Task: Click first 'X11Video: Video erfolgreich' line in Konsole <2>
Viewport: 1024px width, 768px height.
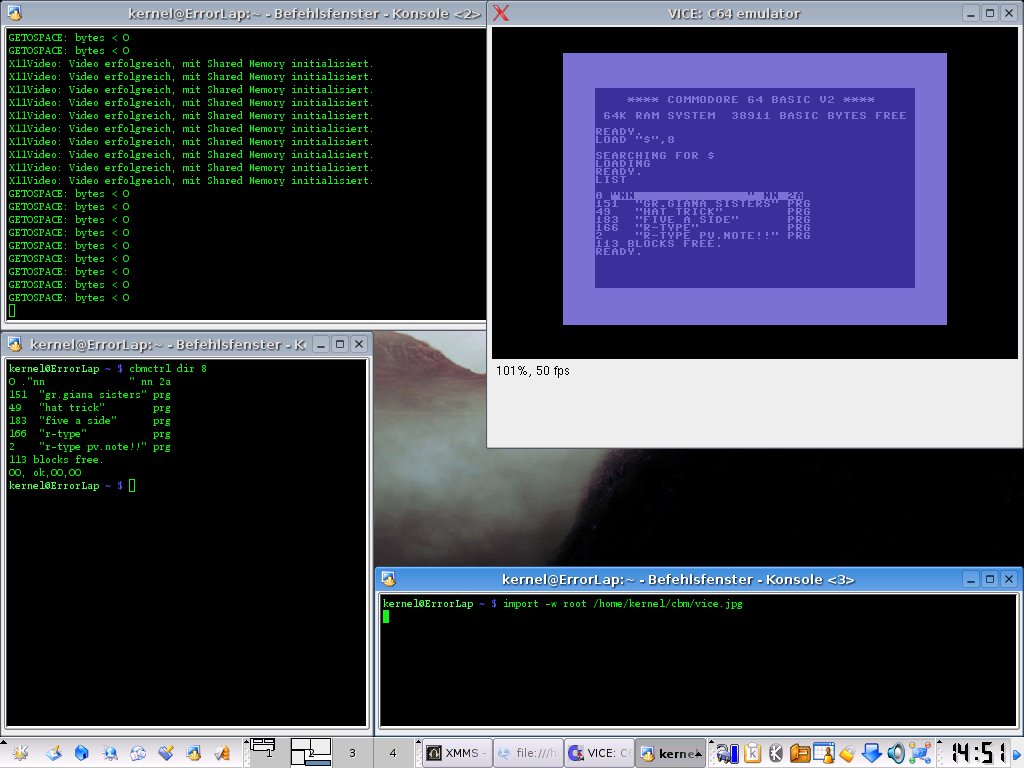Action: 191,63
